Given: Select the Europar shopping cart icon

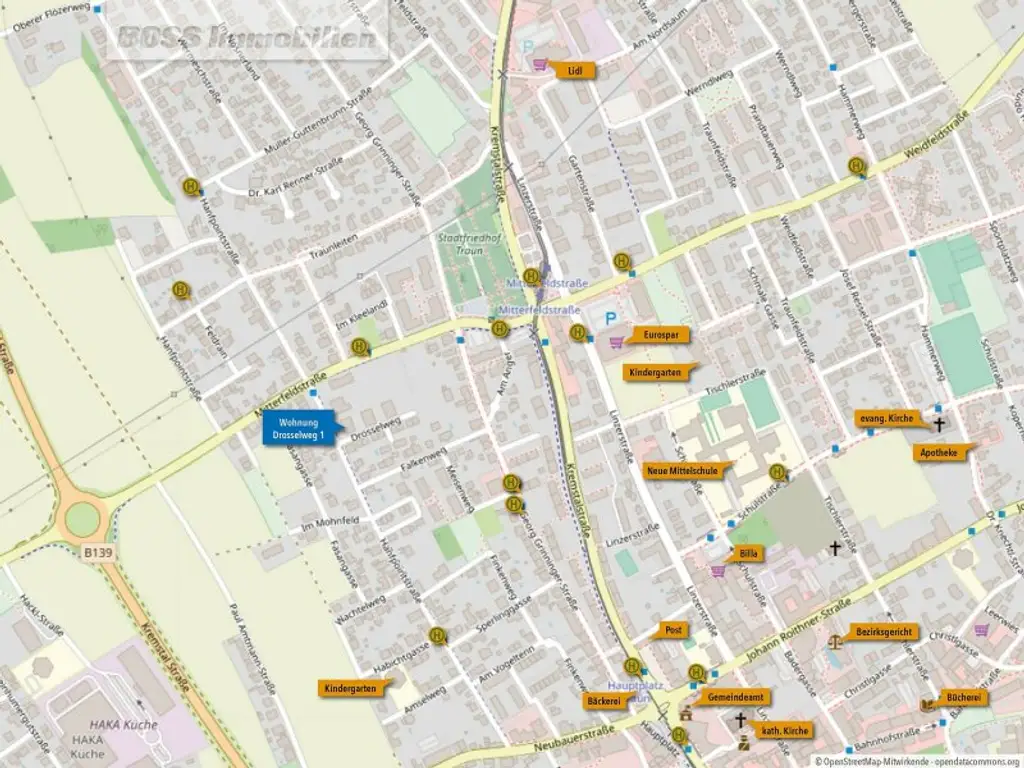Looking at the screenshot, I should coord(616,342).
